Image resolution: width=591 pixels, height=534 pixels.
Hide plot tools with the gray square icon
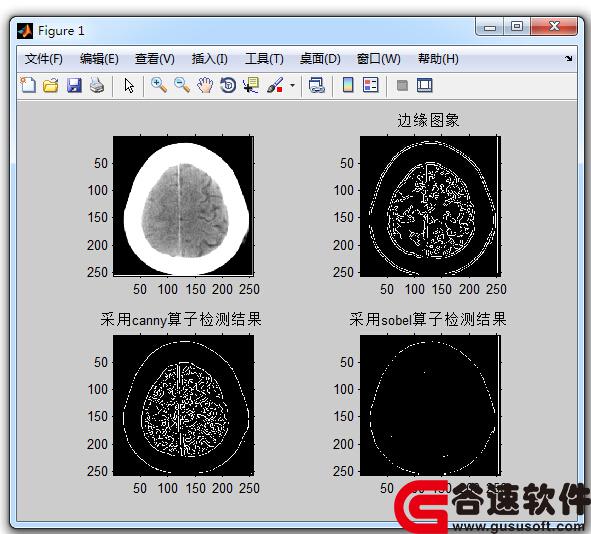402,86
